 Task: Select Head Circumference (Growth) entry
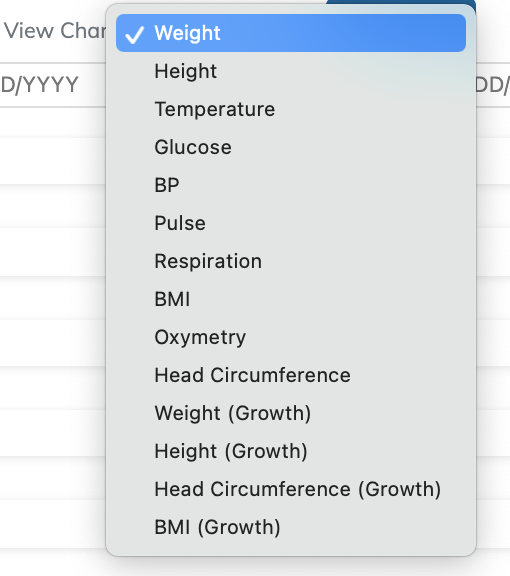(x=291, y=489)
